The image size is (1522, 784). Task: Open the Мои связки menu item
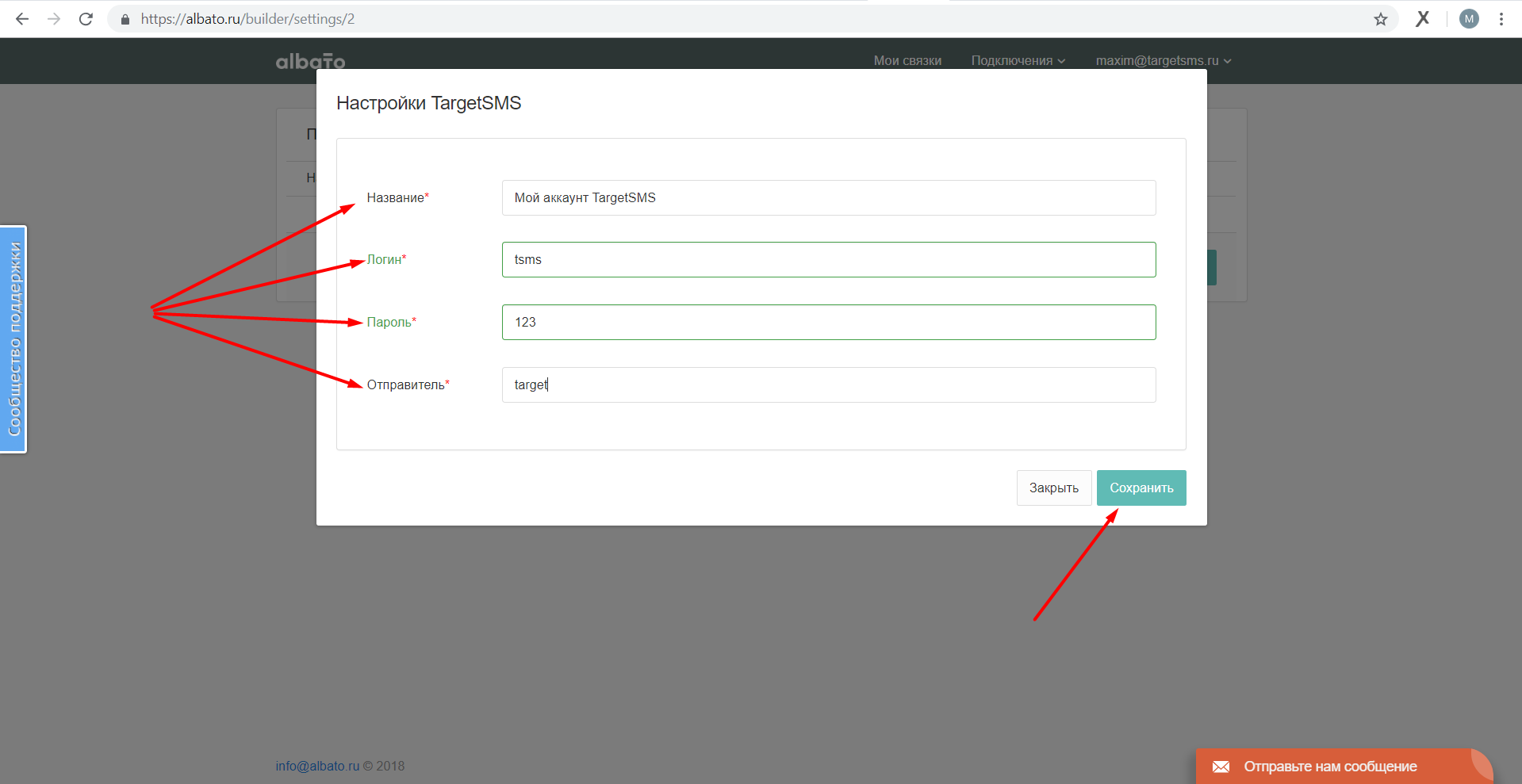click(907, 60)
